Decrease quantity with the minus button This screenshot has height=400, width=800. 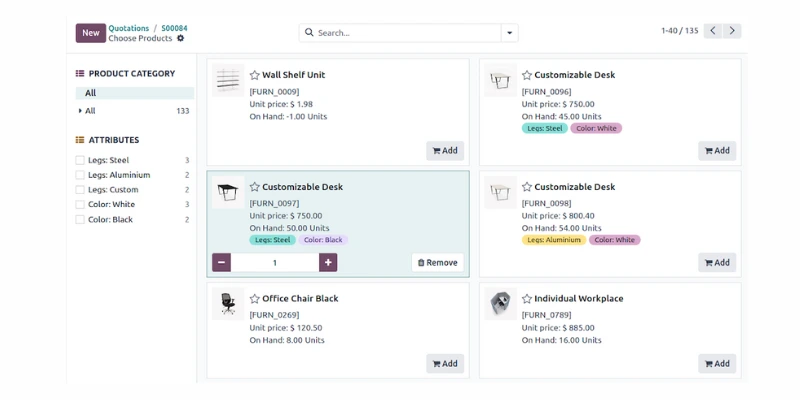pos(221,263)
